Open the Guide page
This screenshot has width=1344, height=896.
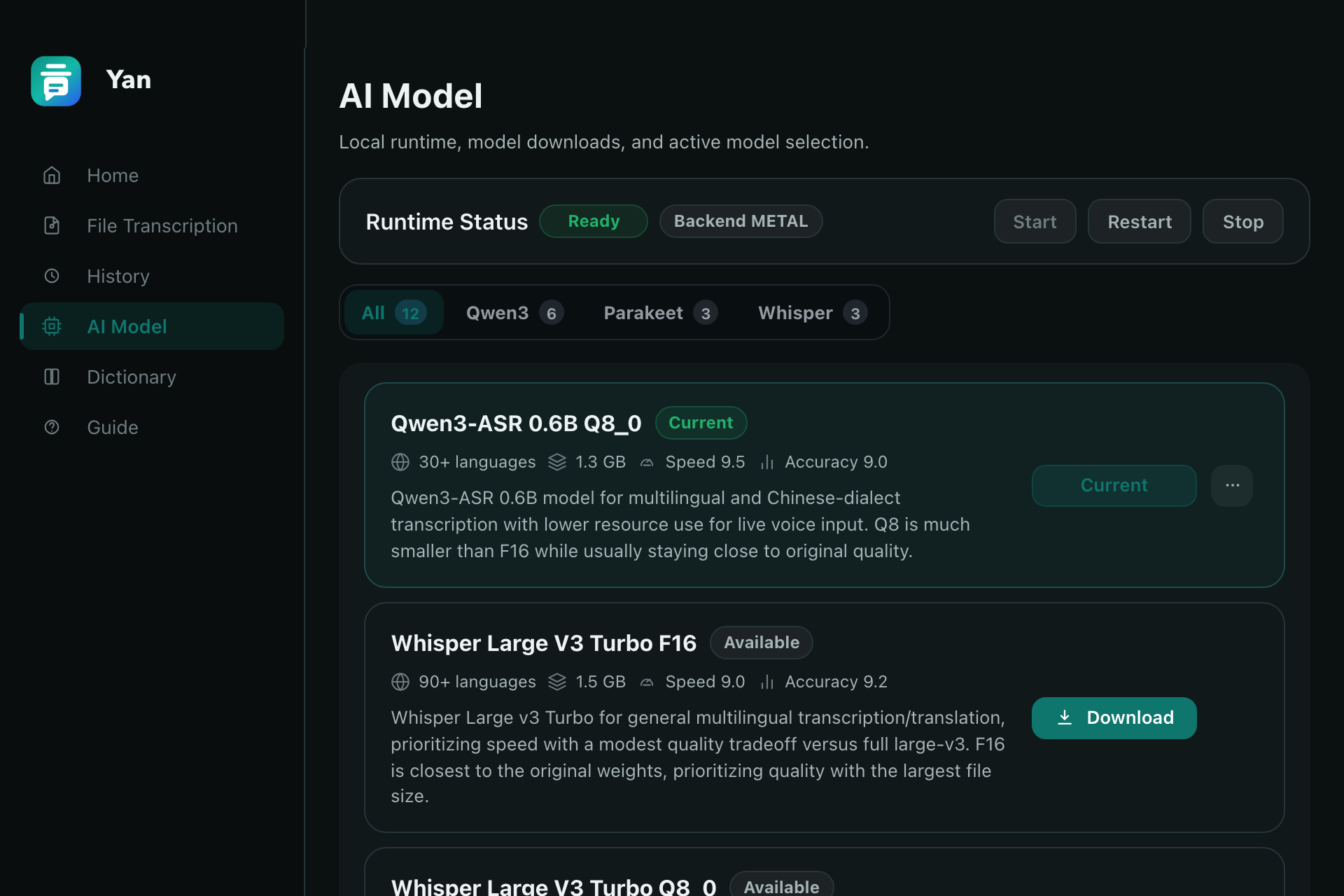pos(153,427)
